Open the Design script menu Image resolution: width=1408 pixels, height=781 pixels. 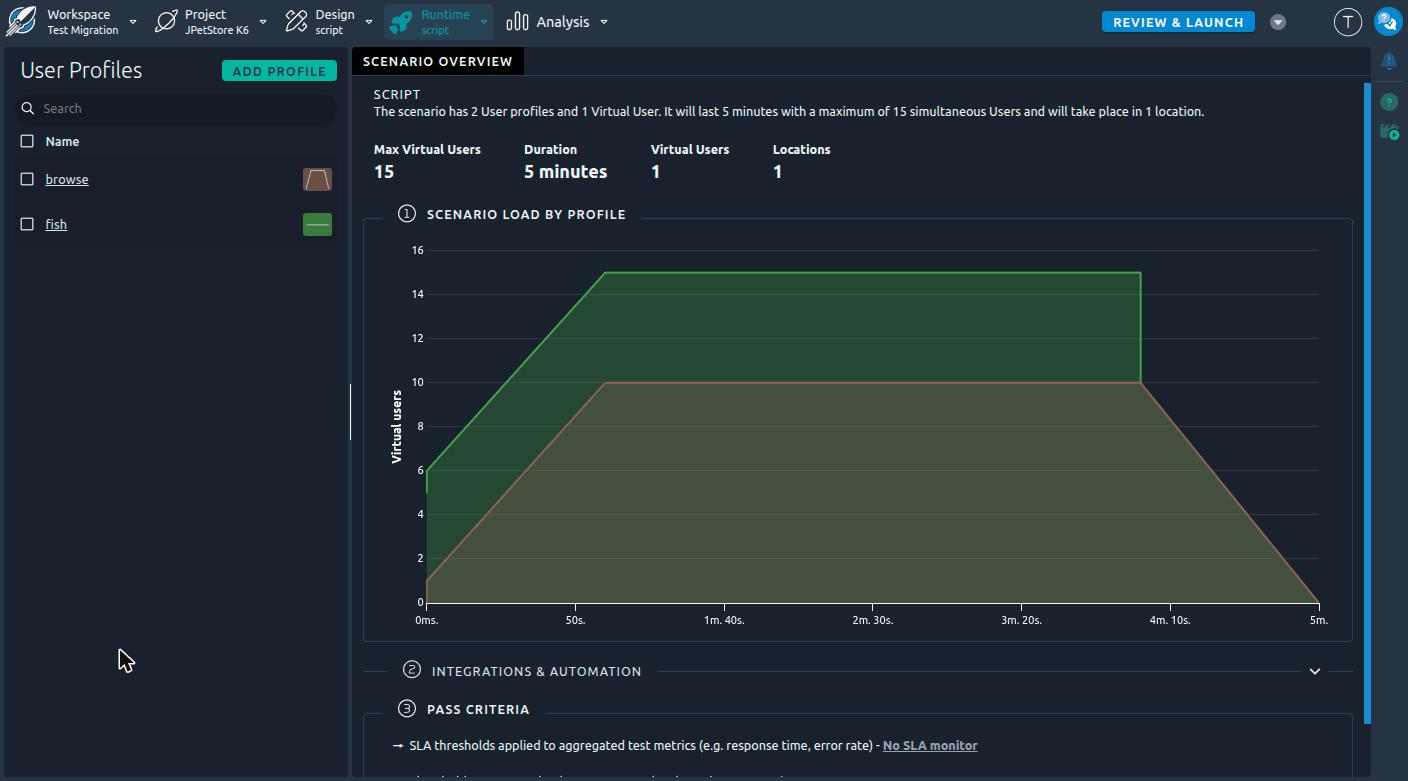334,22
